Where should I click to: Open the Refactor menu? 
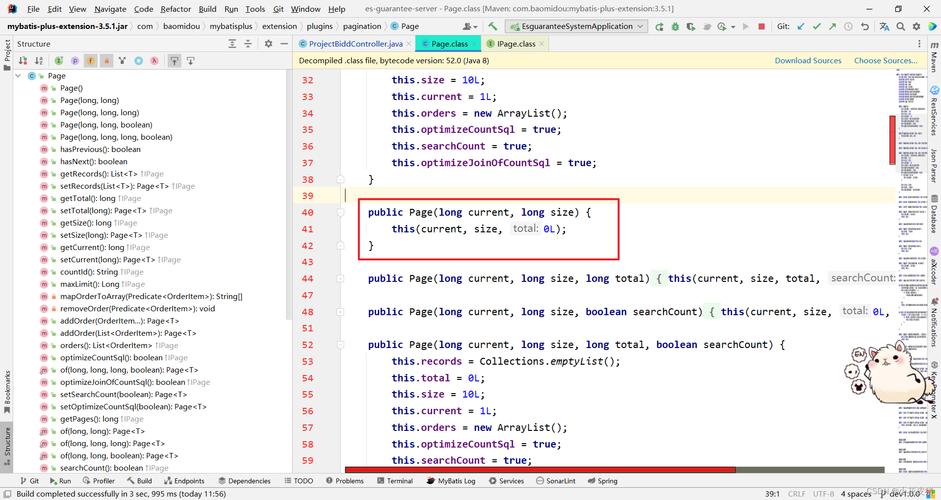[175, 9]
